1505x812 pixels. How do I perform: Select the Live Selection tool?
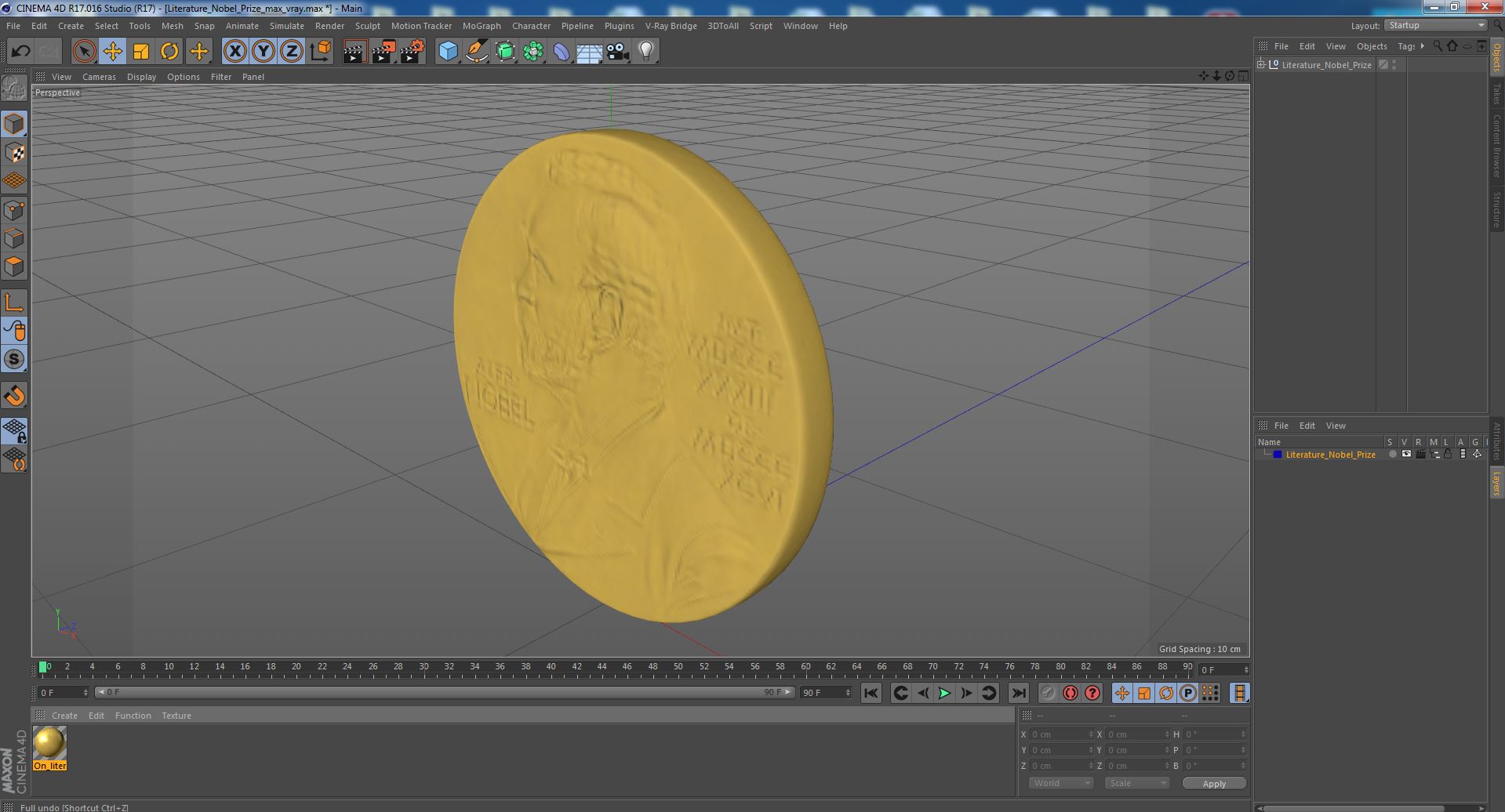[84, 52]
